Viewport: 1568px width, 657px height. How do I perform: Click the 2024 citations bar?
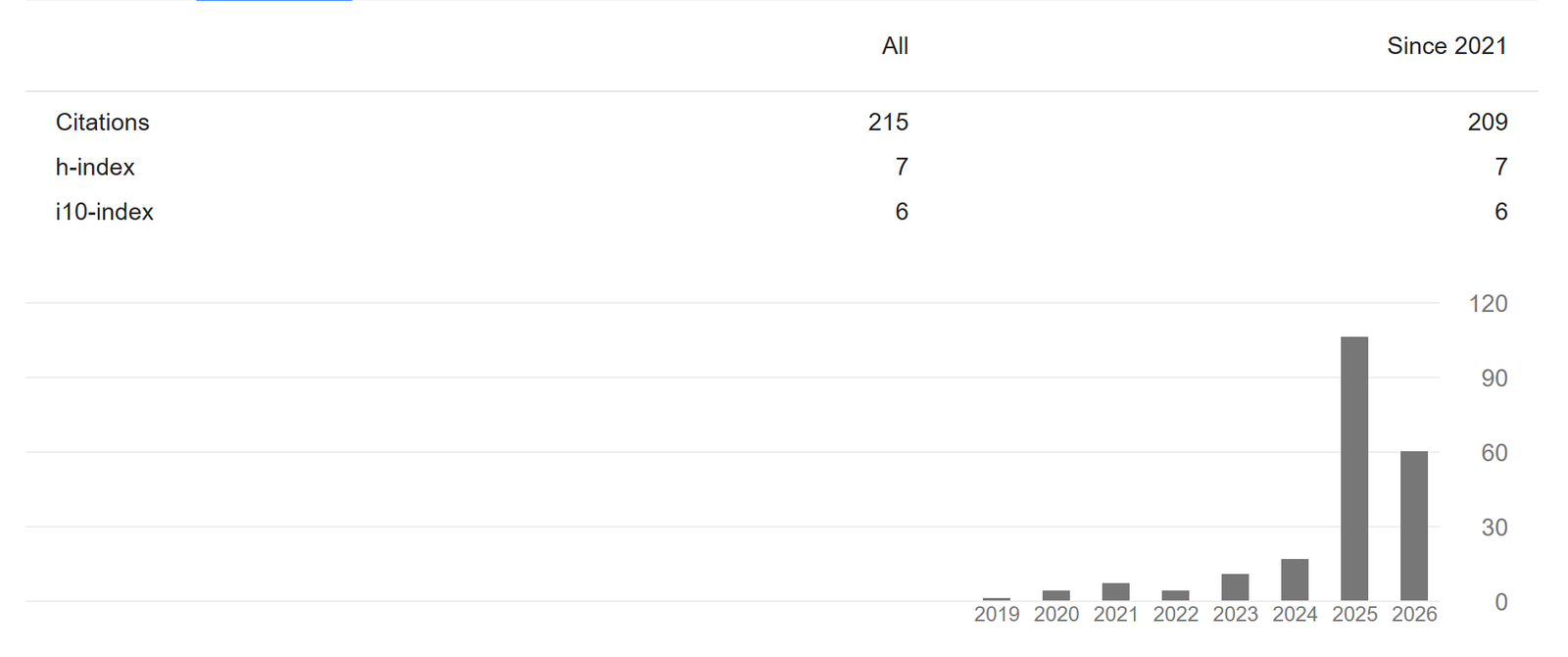click(1295, 580)
